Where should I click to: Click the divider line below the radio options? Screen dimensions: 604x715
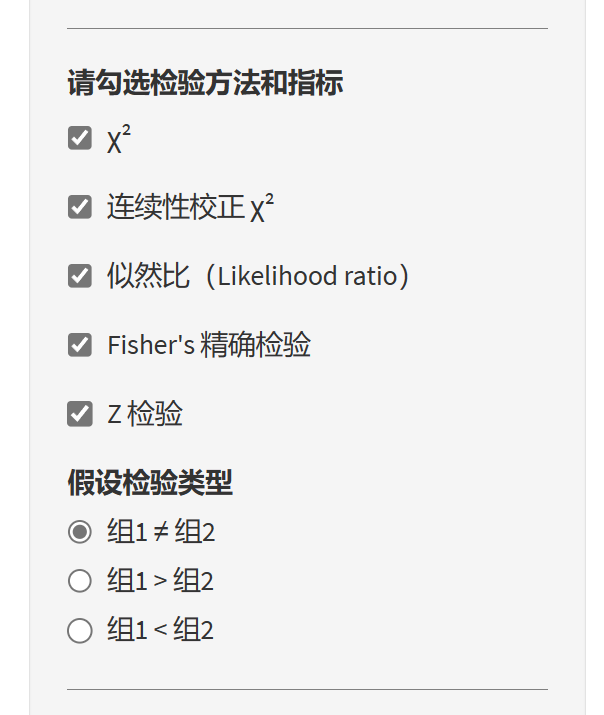click(307, 689)
